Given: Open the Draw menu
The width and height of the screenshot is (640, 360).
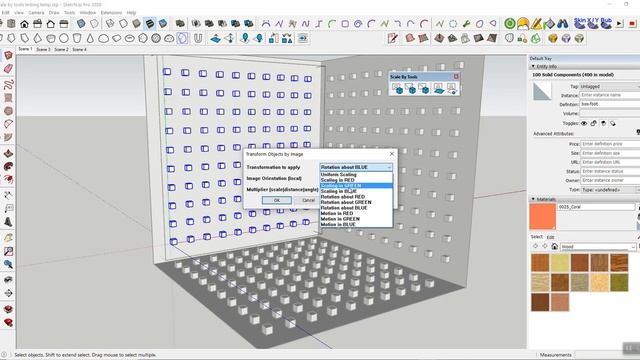Looking at the screenshot, I should click(x=54, y=13).
